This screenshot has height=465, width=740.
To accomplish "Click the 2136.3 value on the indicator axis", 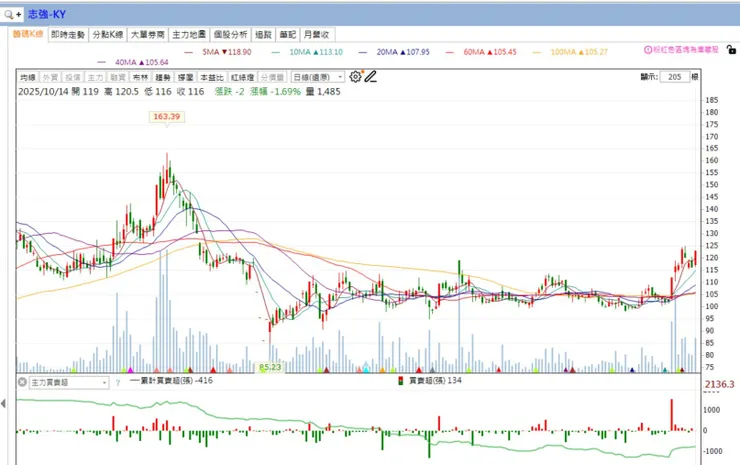I will click(719, 385).
